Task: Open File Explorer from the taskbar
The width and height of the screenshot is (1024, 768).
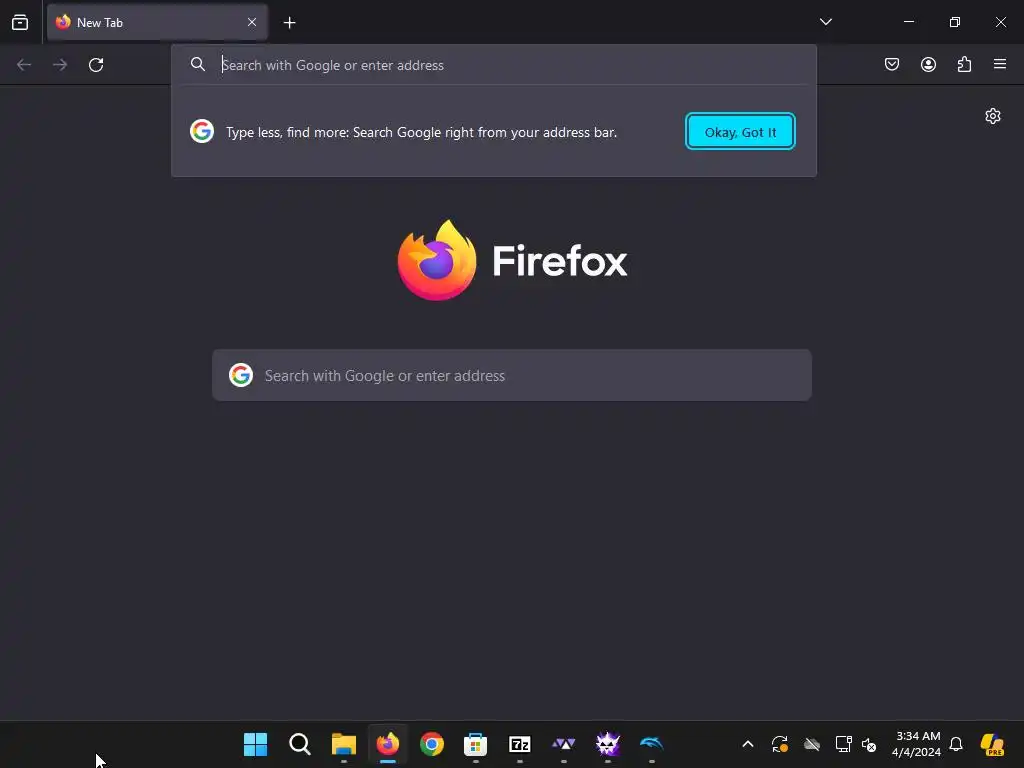Action: click(344, 744)
